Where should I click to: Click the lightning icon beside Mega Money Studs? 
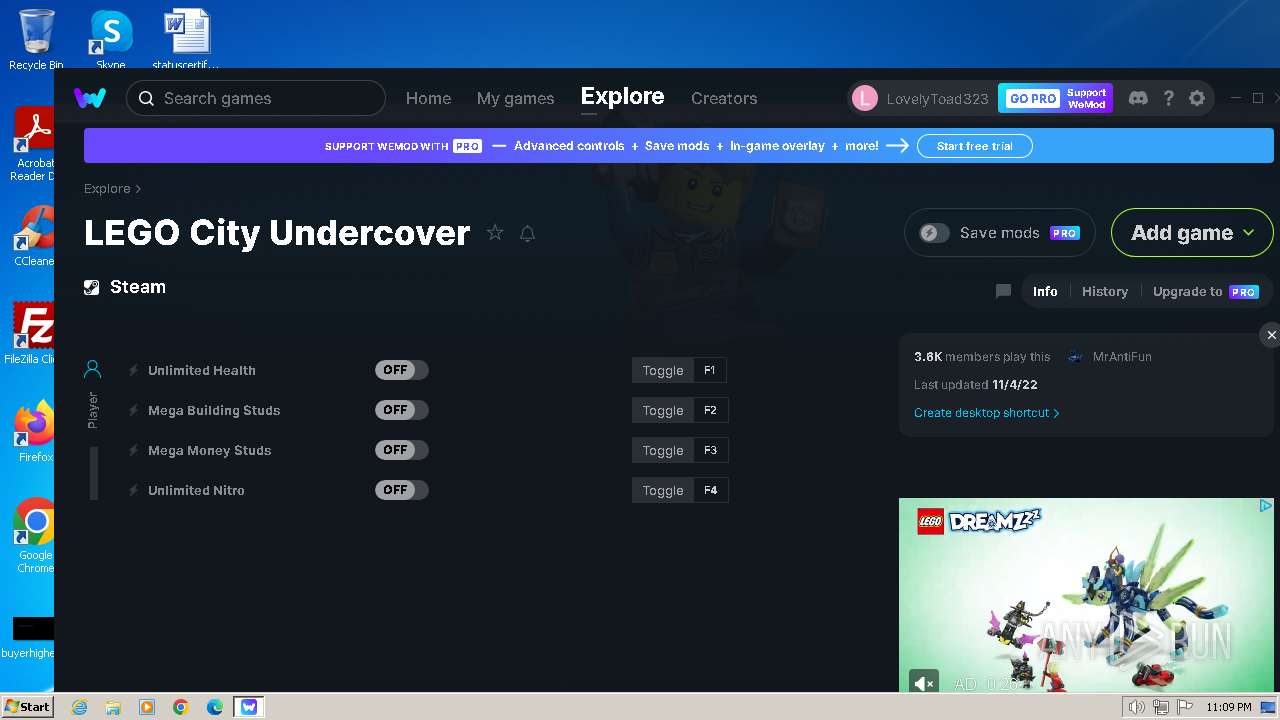[133, 450]
